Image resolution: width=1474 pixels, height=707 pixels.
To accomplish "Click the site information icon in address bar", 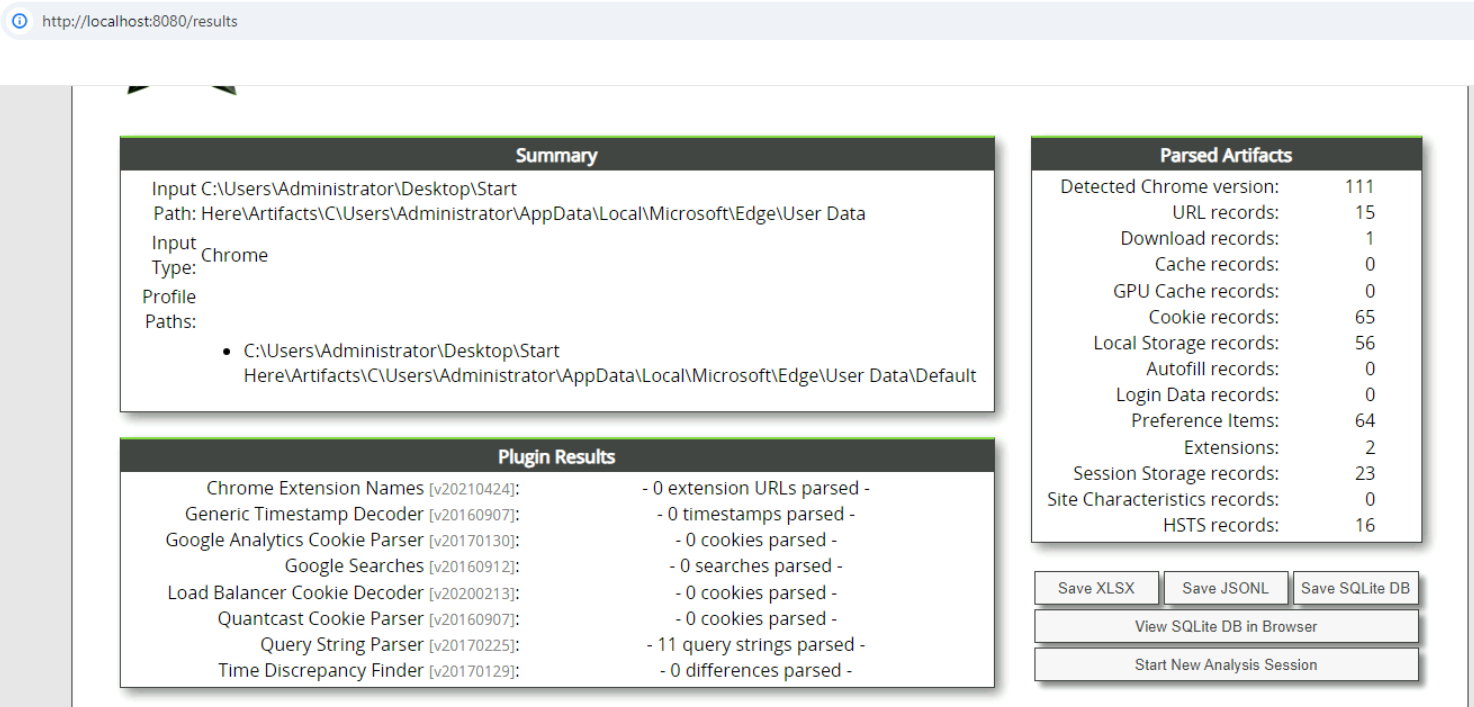I will (x=19, y=21).
